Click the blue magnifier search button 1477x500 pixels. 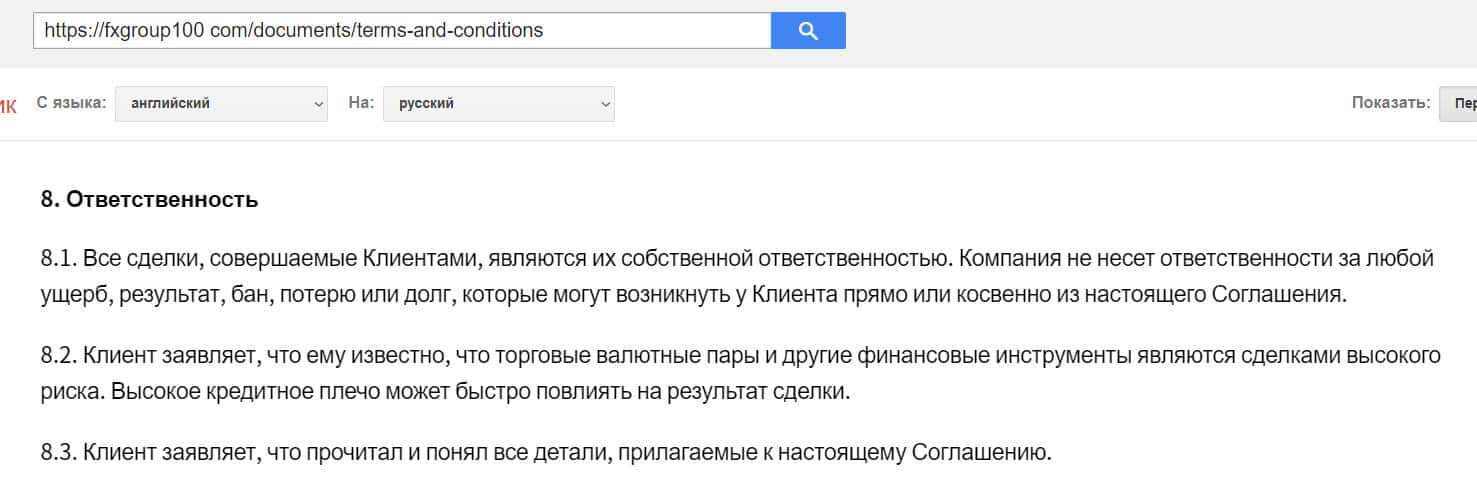tap(808, 31)
